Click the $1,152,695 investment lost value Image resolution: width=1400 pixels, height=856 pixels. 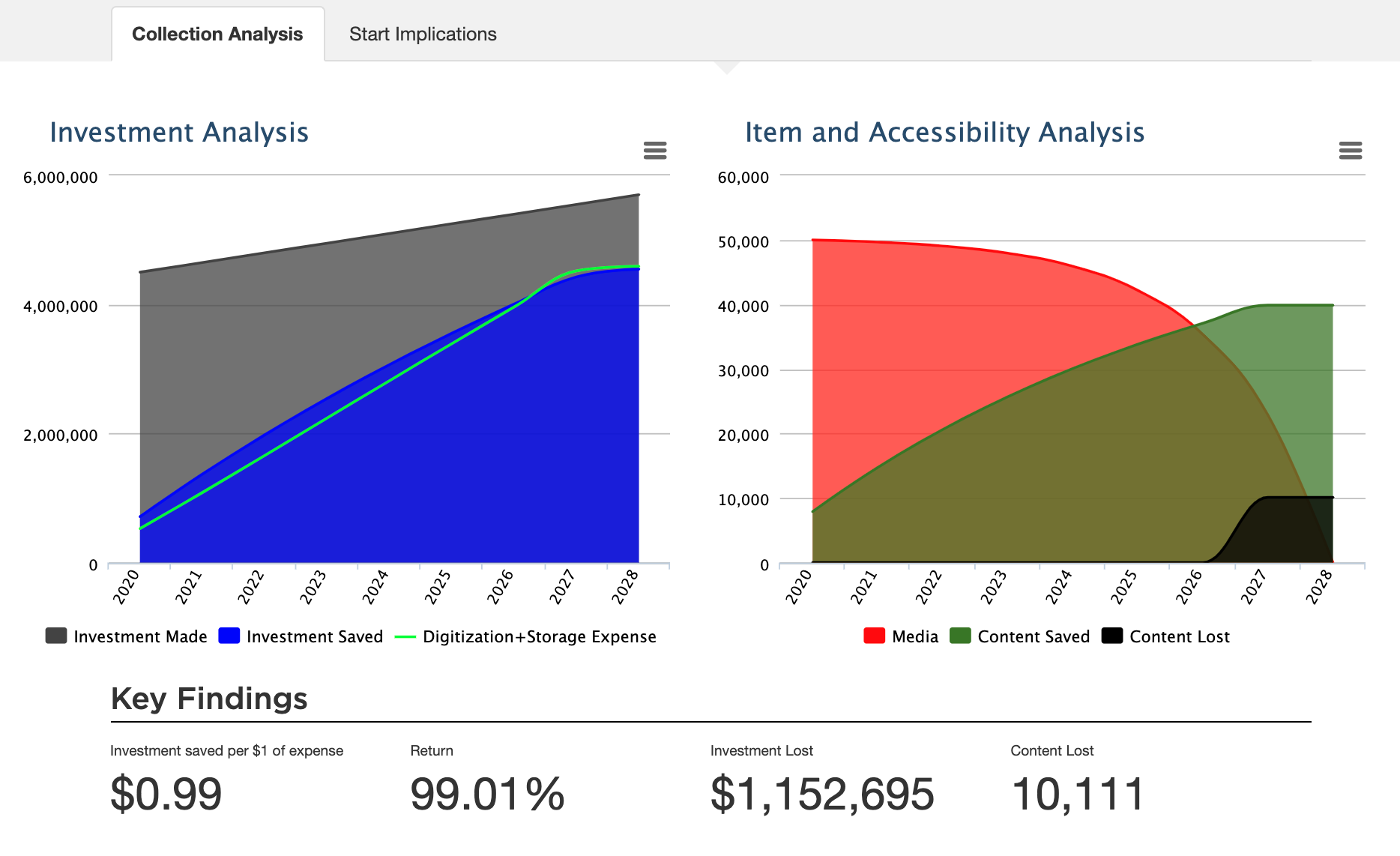(x=822, y=794)
